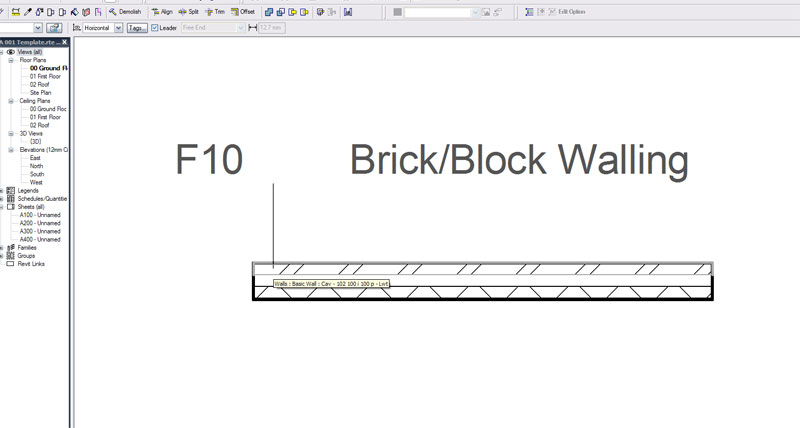Open sheet A100 - Unnamed
The width and height of the screenshot is (800, 428).
click(40, 215)
